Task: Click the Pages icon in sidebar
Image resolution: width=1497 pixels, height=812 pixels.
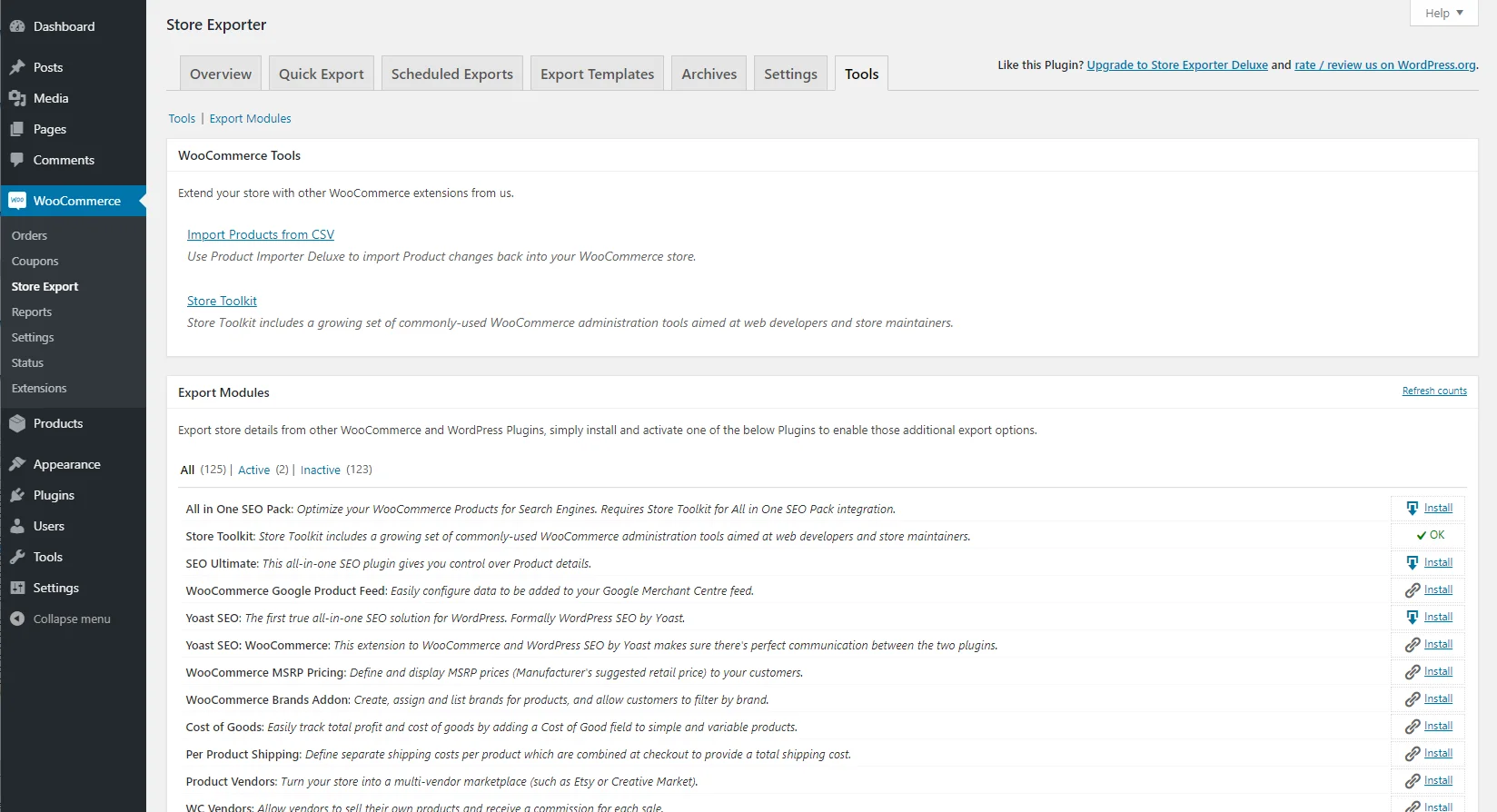Action: click(17, 129)
